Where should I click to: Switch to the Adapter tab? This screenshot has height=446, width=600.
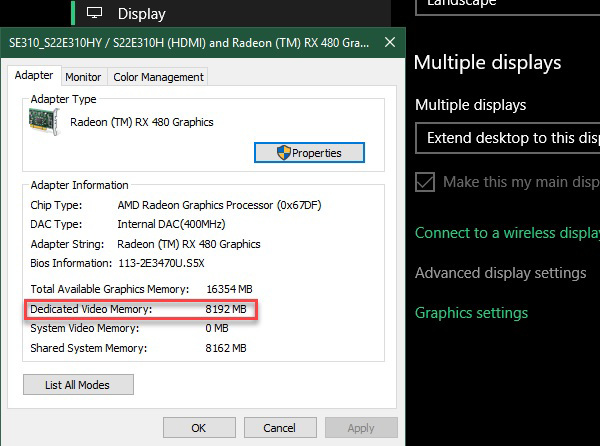(x=34, y=75)
